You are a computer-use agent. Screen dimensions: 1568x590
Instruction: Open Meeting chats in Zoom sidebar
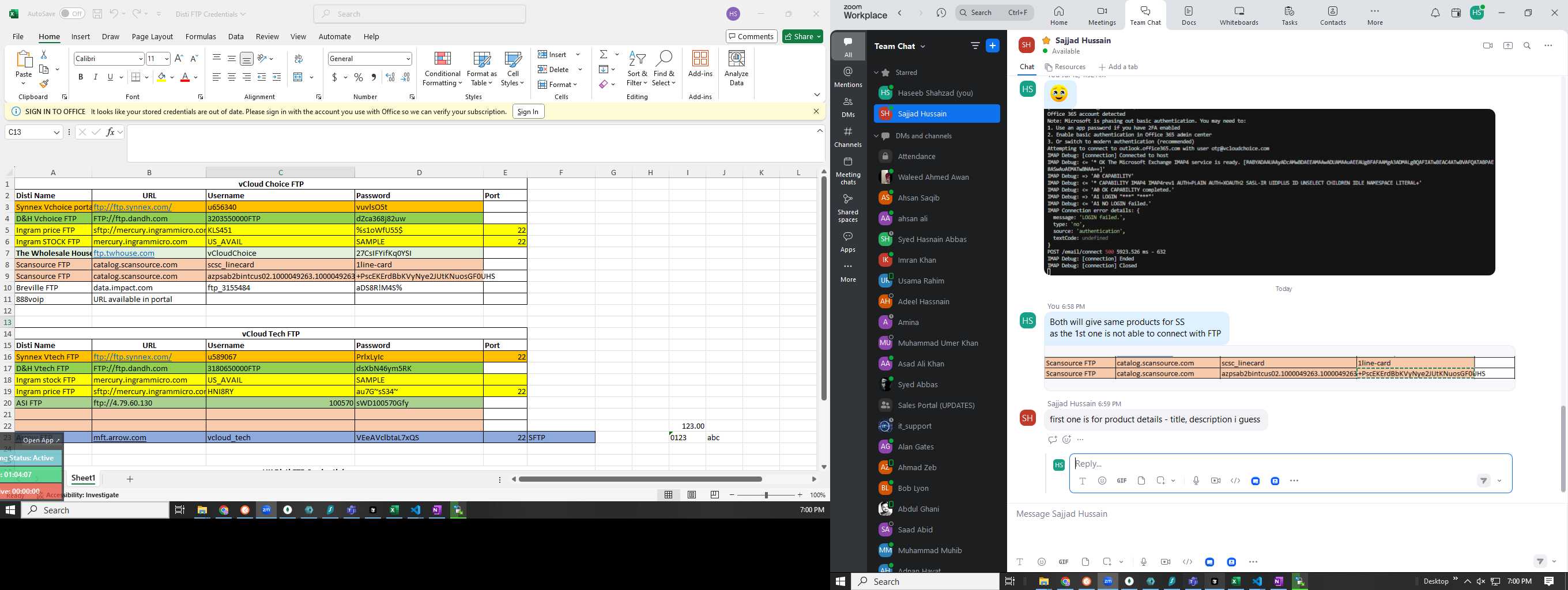click(848, 171)
